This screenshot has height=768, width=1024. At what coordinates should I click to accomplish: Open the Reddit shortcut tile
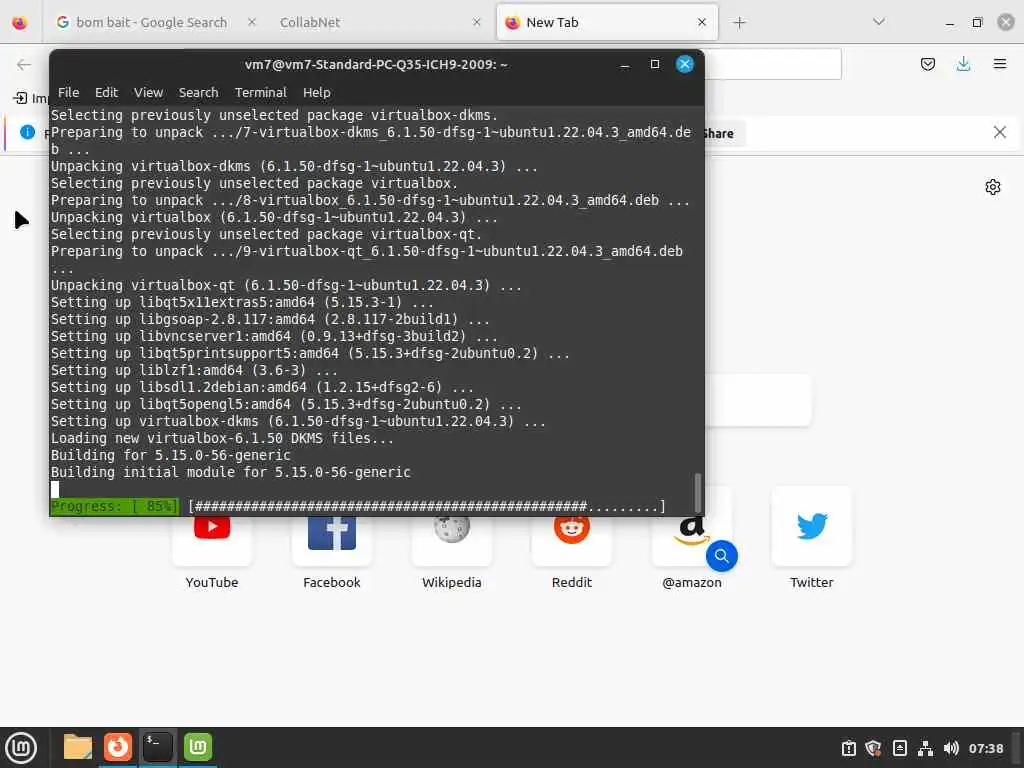click(x=571, y=539)
